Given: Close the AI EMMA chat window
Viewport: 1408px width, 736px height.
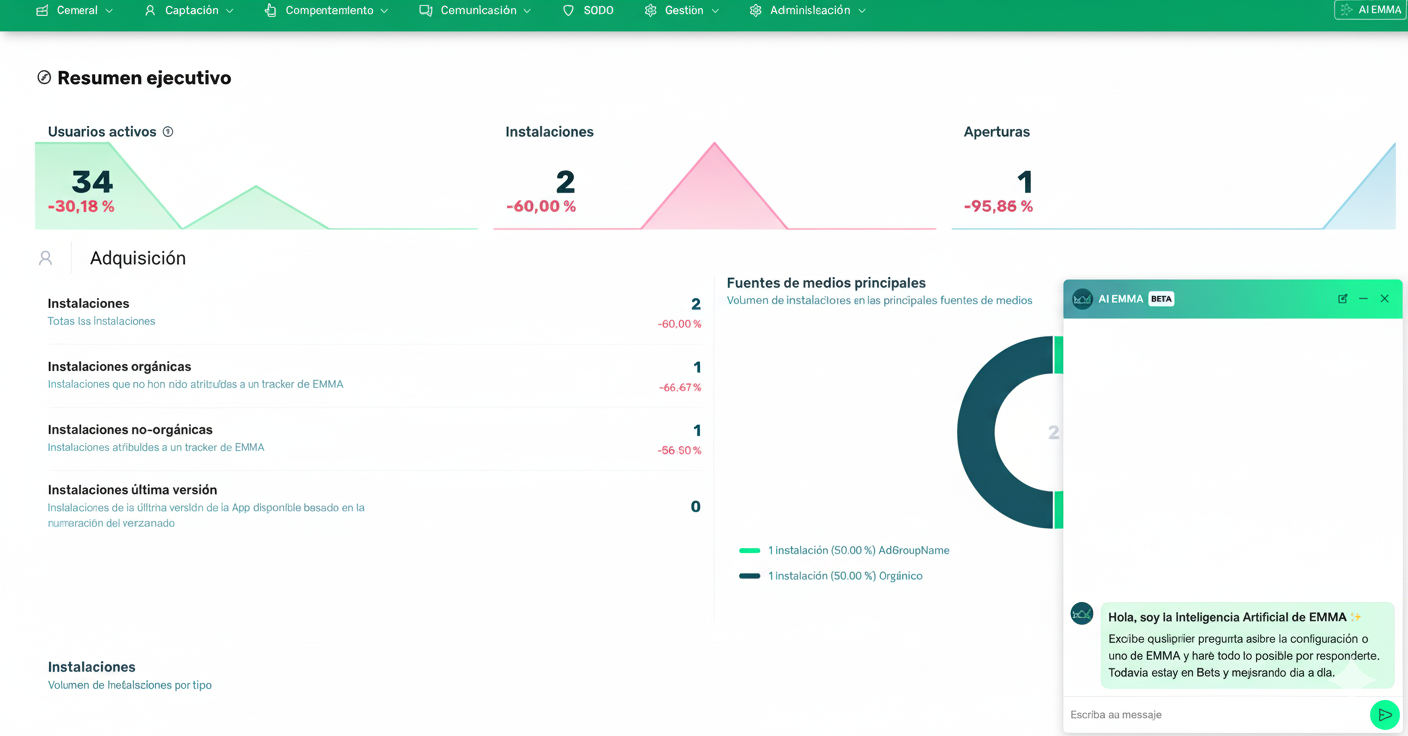Looking at the screenshot, I should [x=1385, y=299].
